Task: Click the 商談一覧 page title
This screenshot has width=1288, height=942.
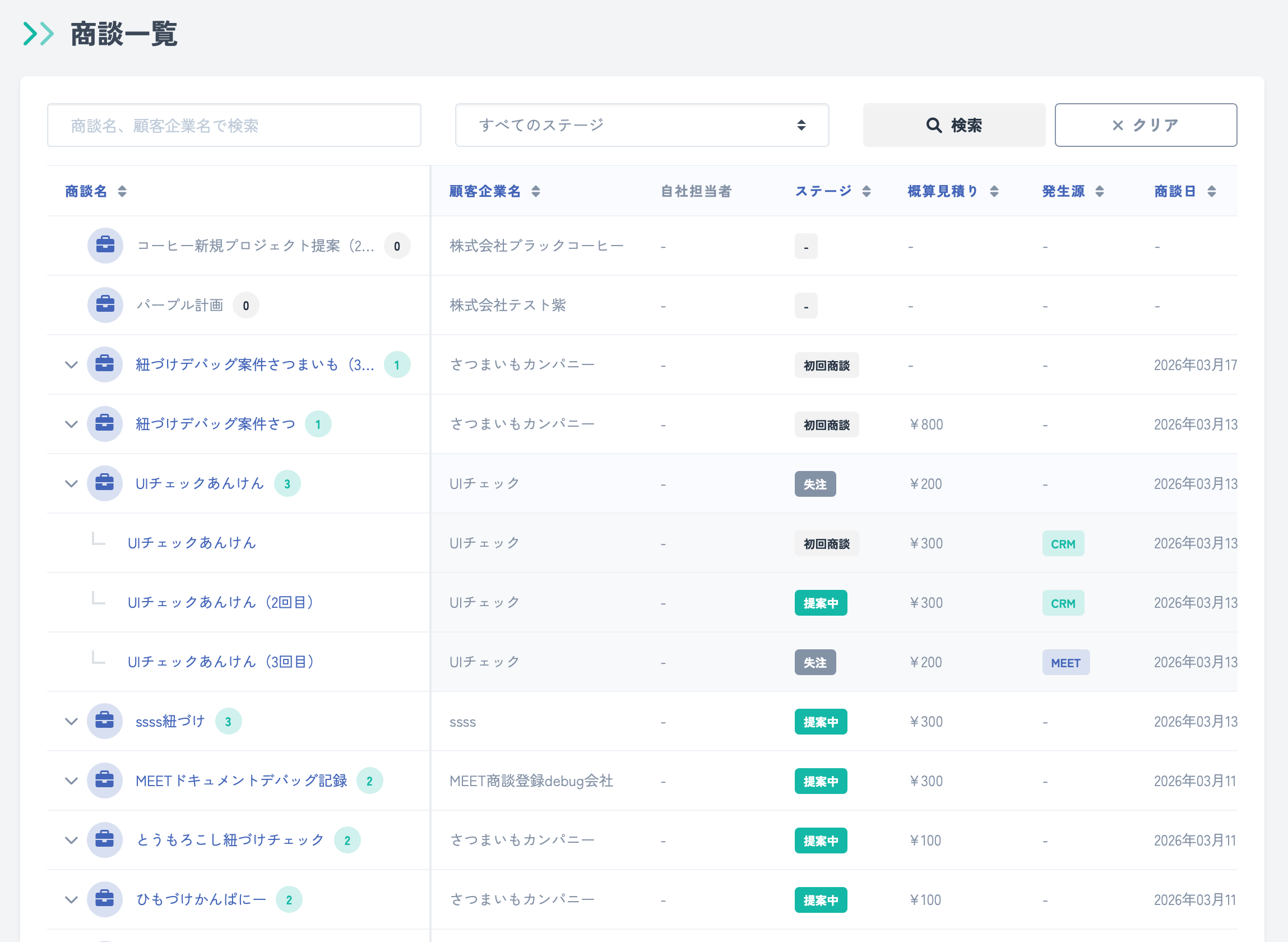Action: [124, 34]
